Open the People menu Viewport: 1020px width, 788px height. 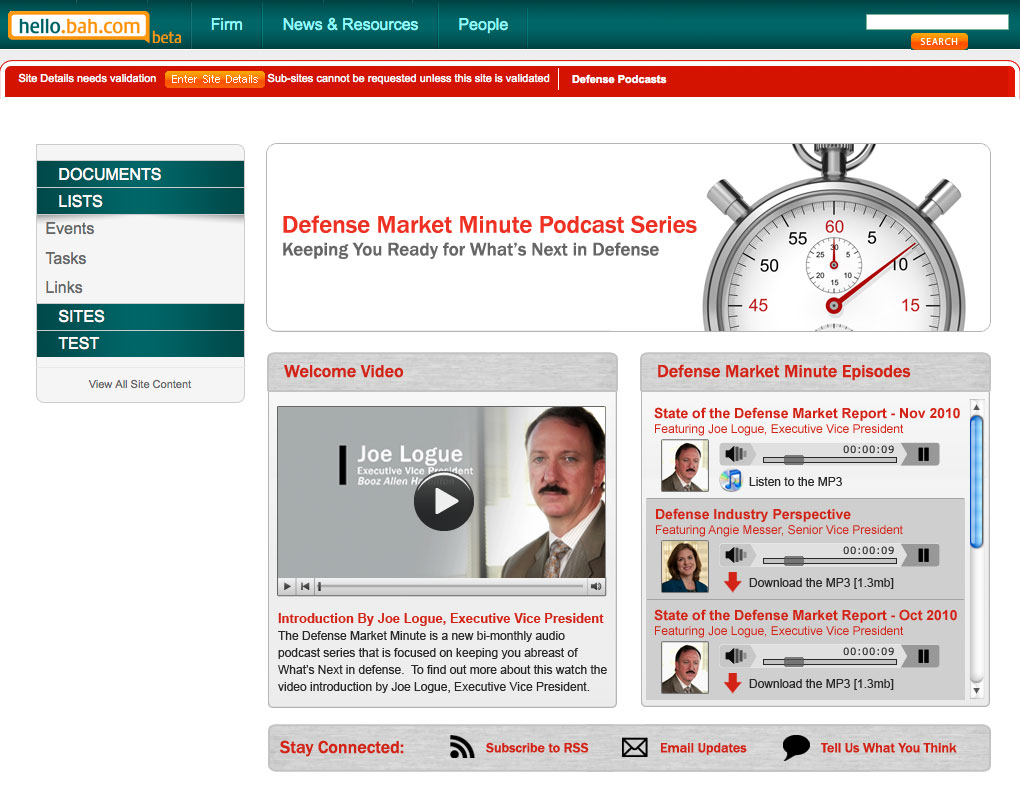pos(483,24)
